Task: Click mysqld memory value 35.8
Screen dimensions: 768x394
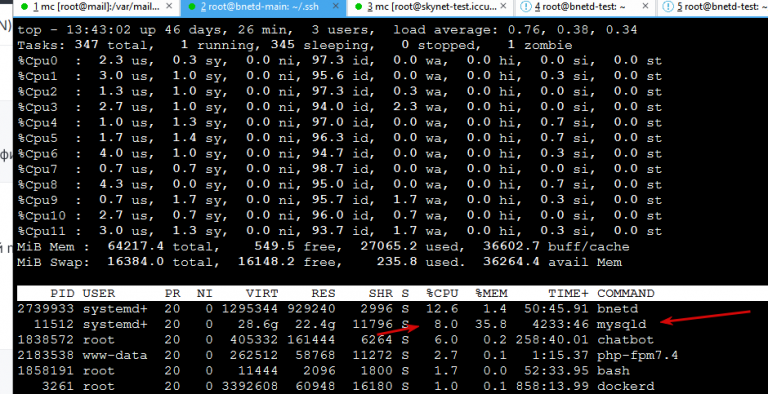Action: (491, 324)
